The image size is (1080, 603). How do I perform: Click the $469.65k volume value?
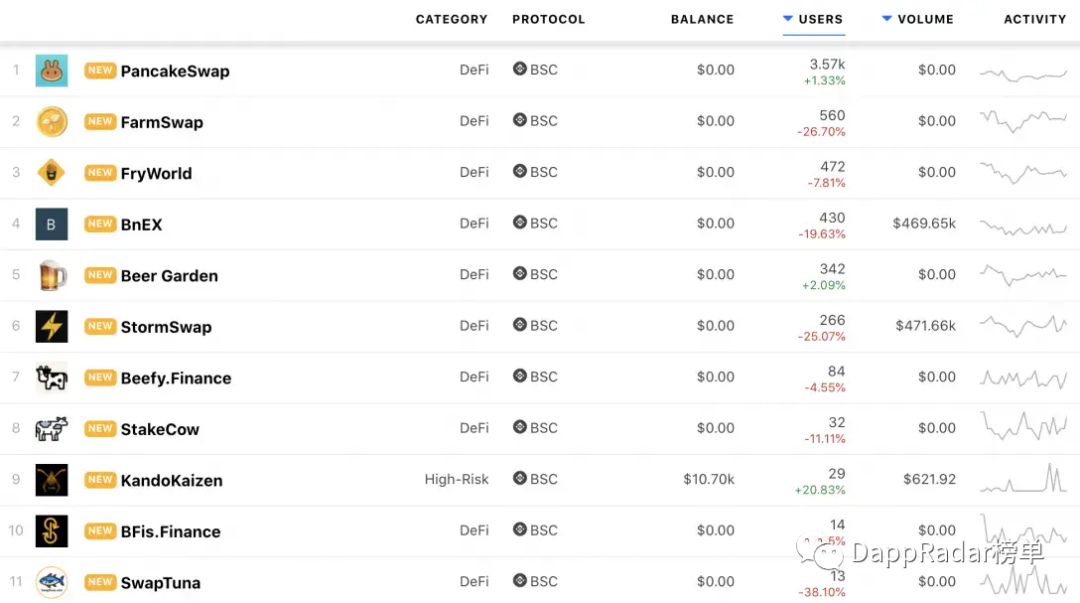click(924, 223)
